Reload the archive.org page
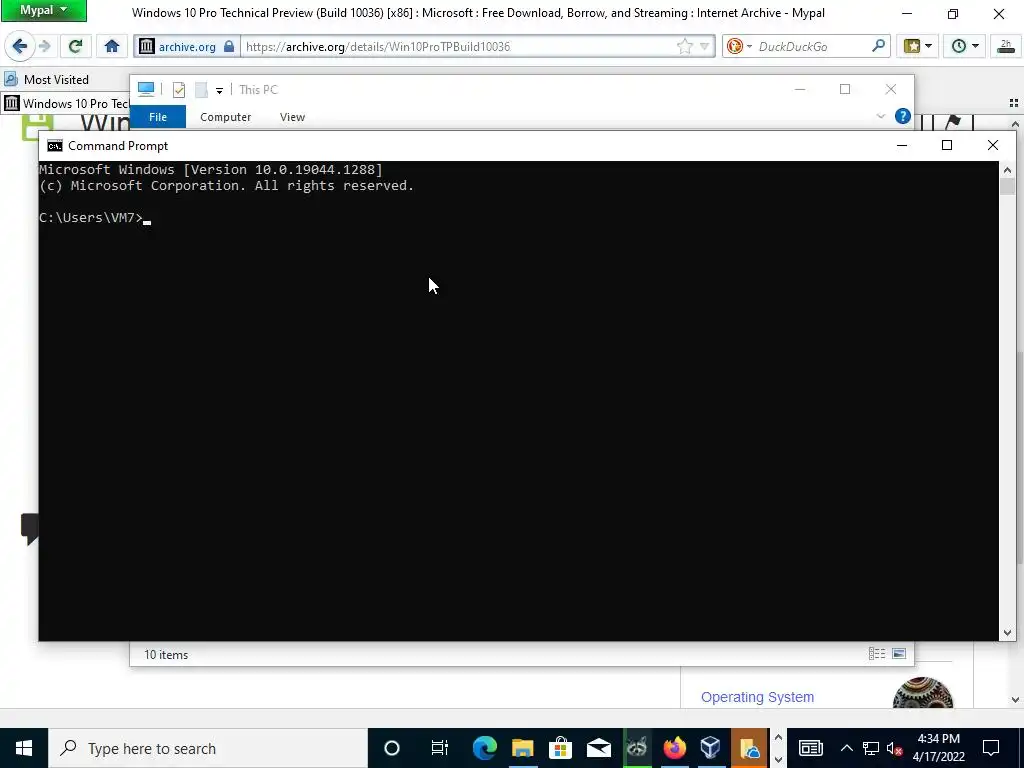 (75, 46)
